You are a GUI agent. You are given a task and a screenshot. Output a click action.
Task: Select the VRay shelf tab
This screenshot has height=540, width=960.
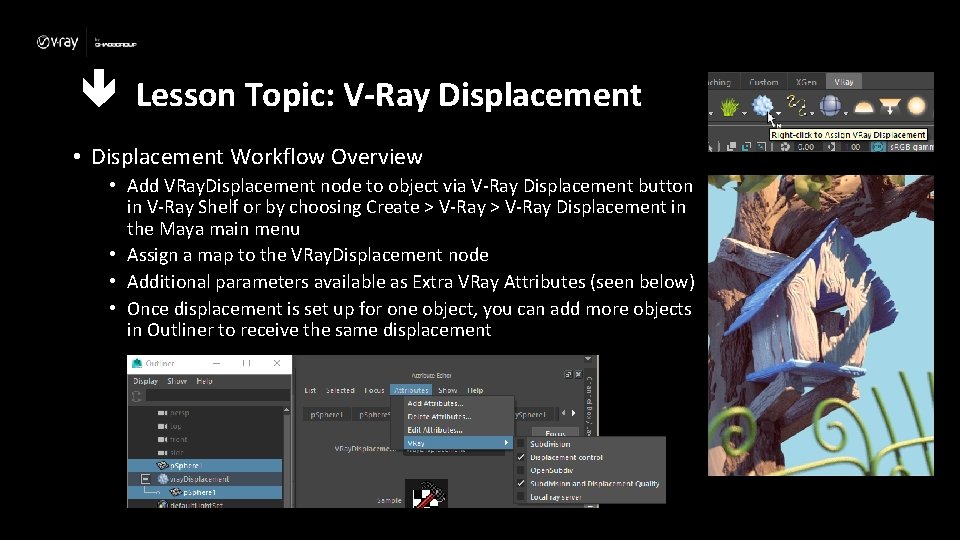click(844, 81)
